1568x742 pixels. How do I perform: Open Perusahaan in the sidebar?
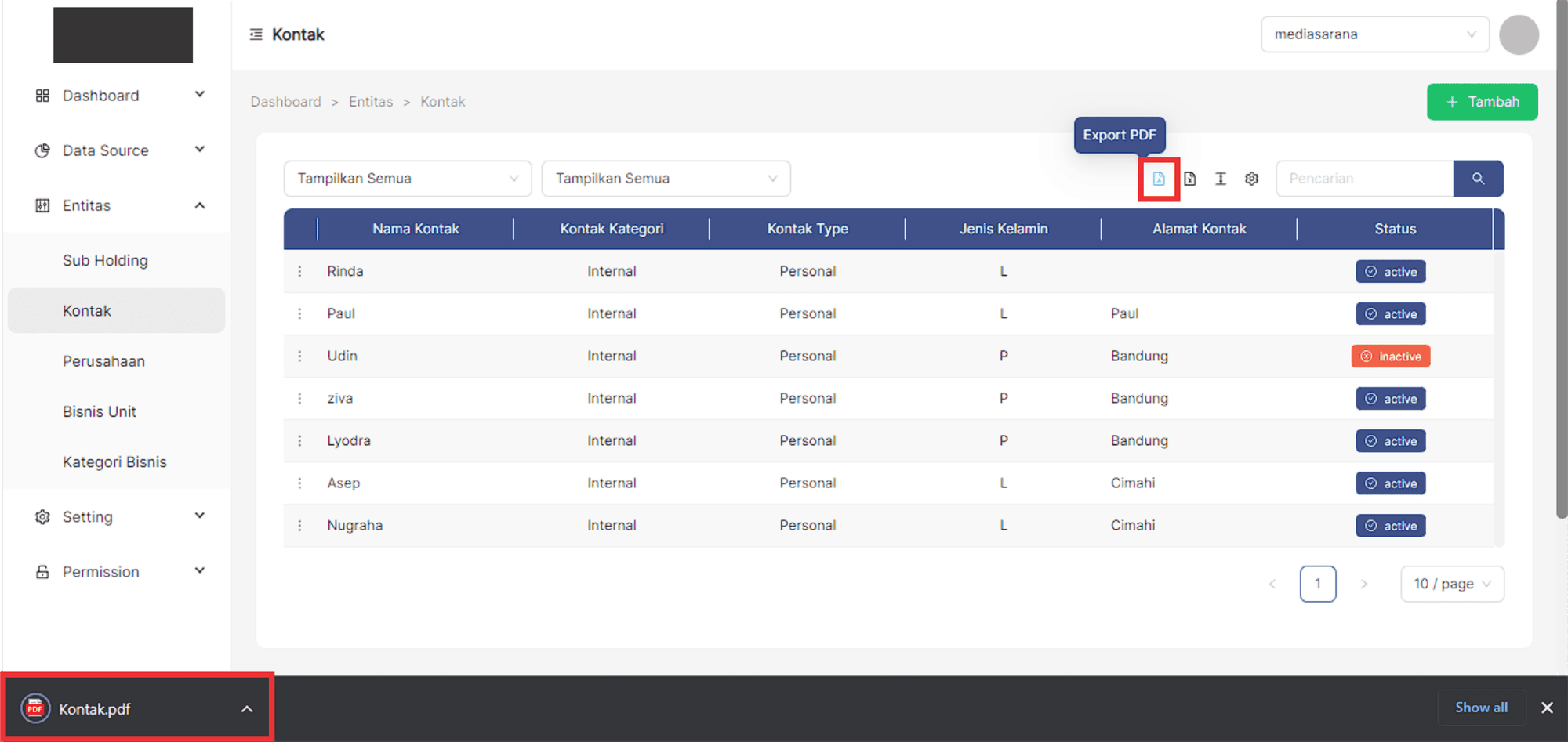pyautogui.click(x=103, y=361)
